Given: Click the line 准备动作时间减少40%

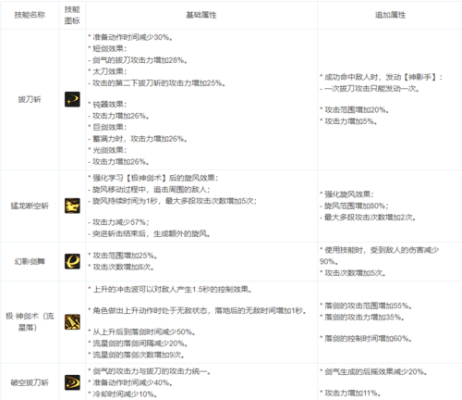Looking at the screenshot, I should tap(130, 383).
